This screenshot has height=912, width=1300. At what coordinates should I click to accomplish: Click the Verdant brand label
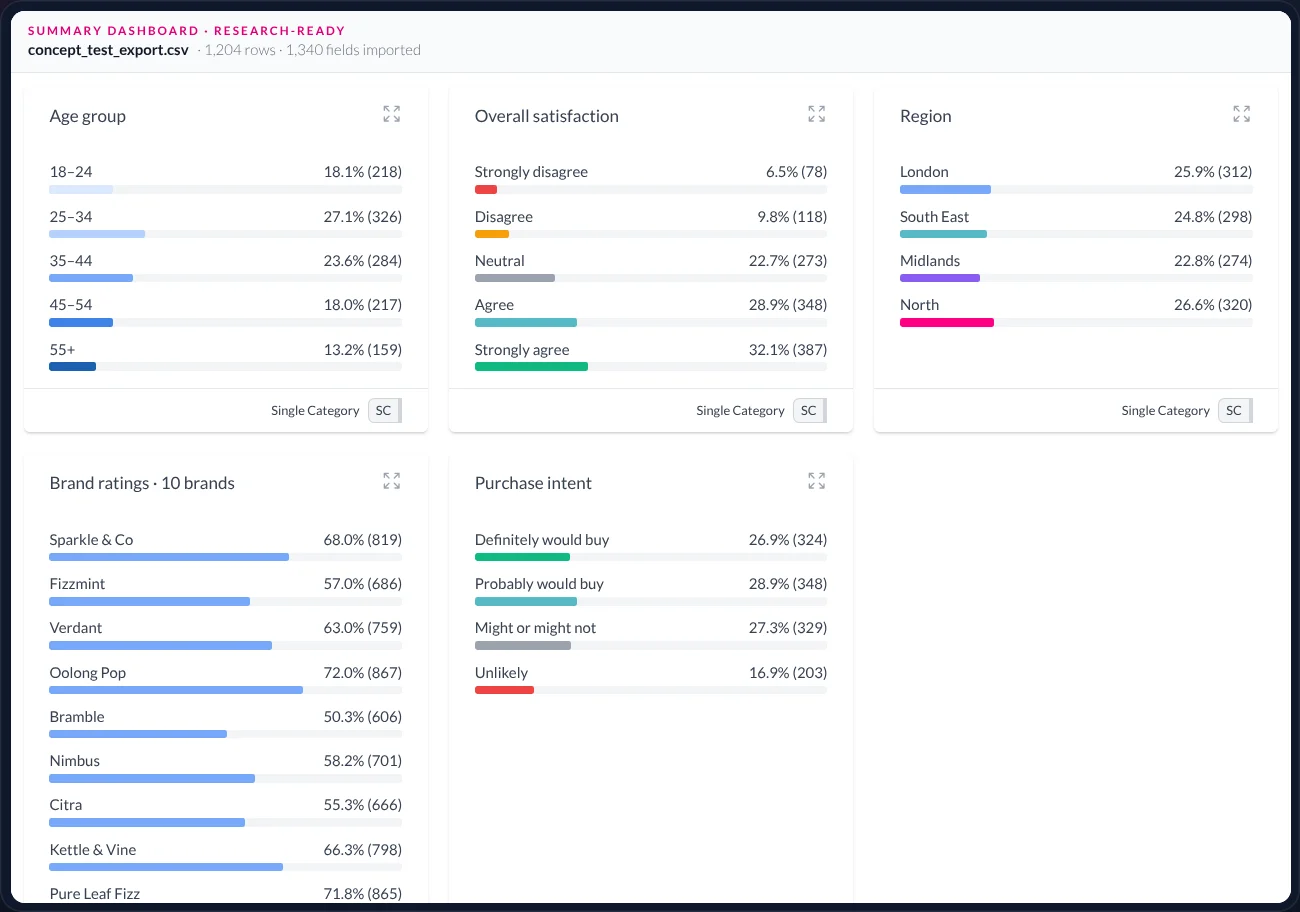[x=76, y=628]
